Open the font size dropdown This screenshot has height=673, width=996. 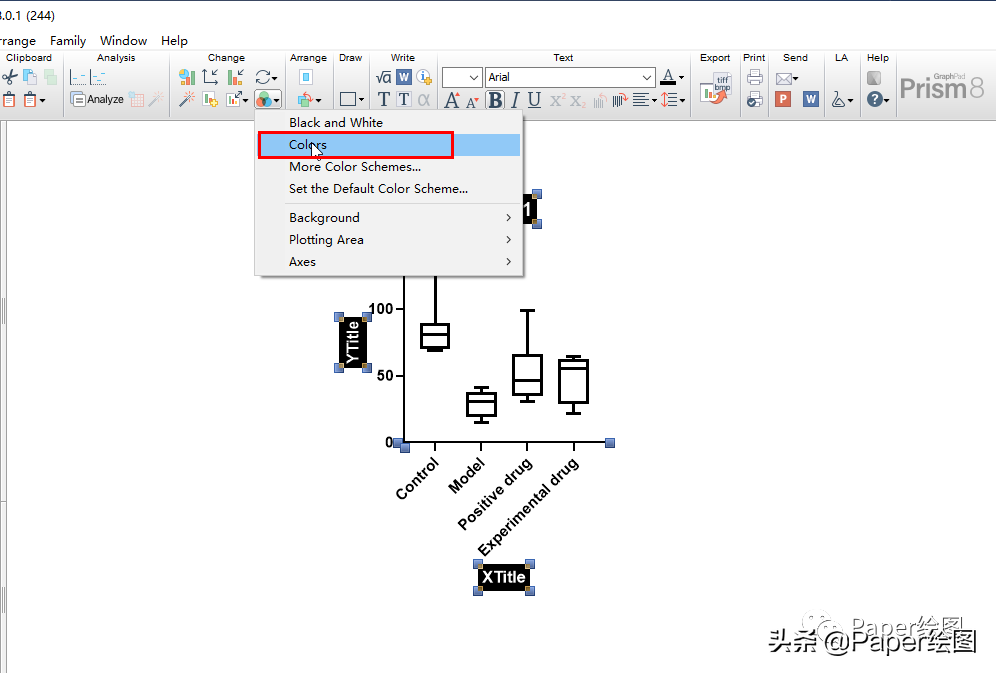click(473, 77)
